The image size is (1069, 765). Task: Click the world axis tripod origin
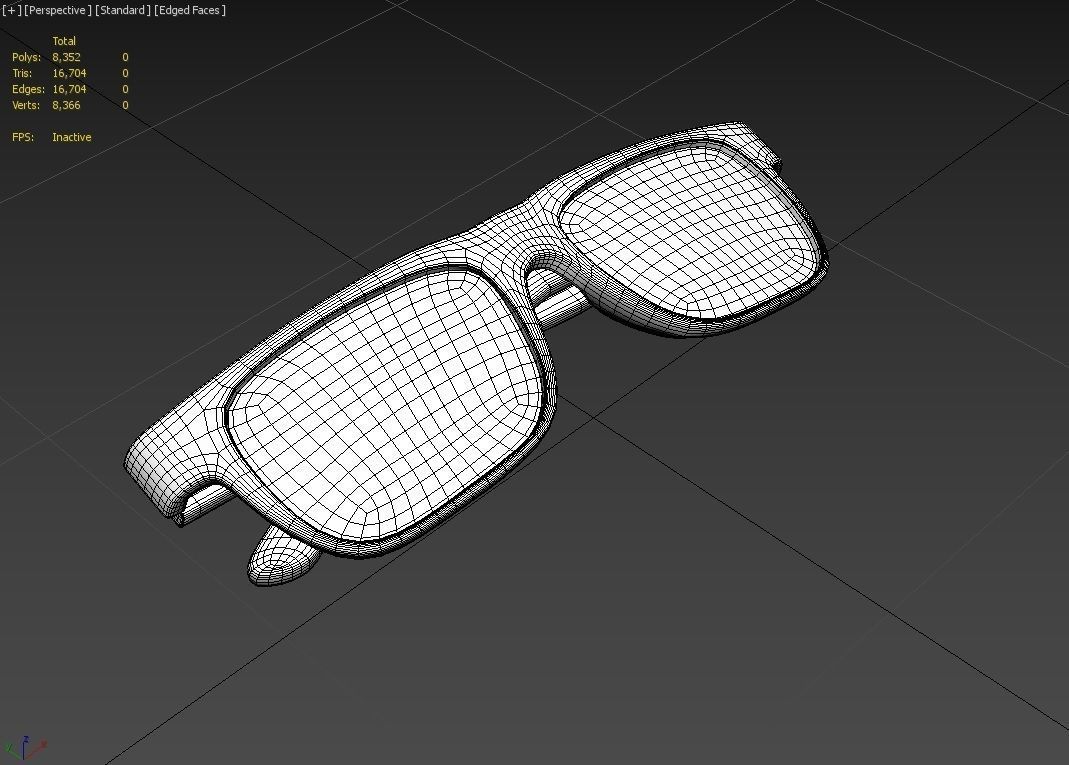(23, 759)
